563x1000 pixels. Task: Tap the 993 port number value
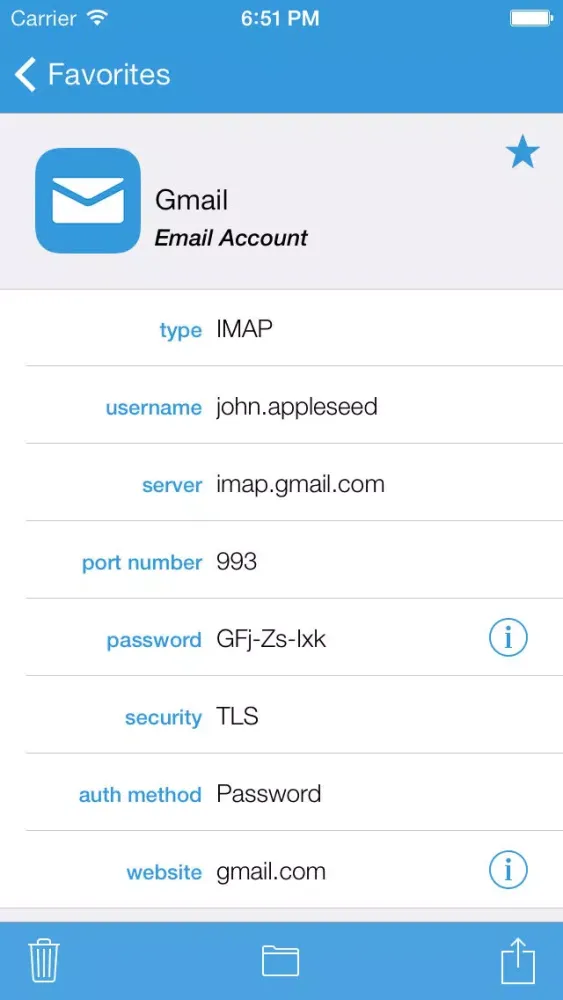237,562
